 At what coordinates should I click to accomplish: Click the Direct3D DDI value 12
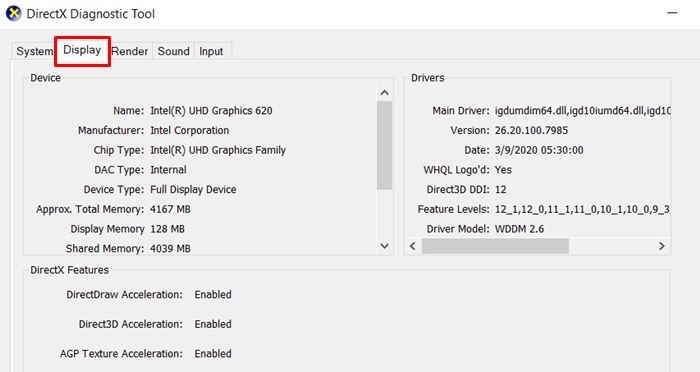coord(500,189)
